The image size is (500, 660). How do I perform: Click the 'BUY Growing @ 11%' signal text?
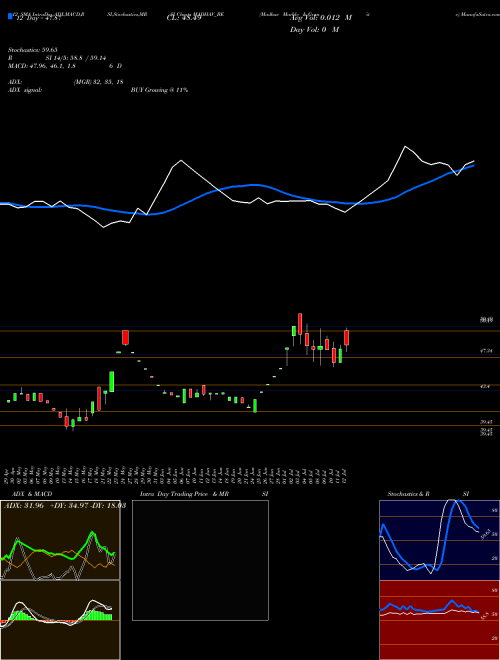[159, 90]
